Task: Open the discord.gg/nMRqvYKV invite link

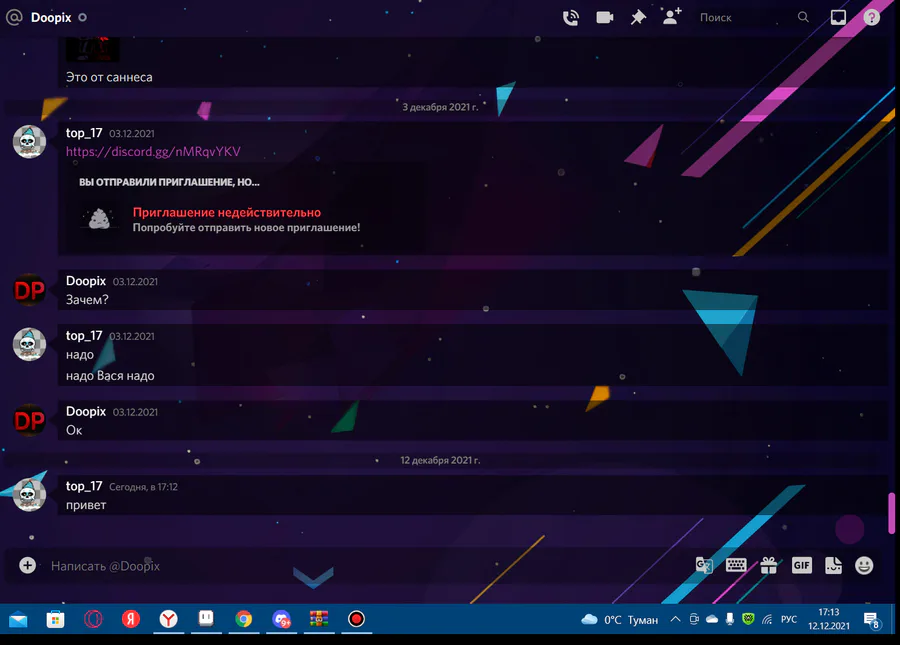Action: 153,151
